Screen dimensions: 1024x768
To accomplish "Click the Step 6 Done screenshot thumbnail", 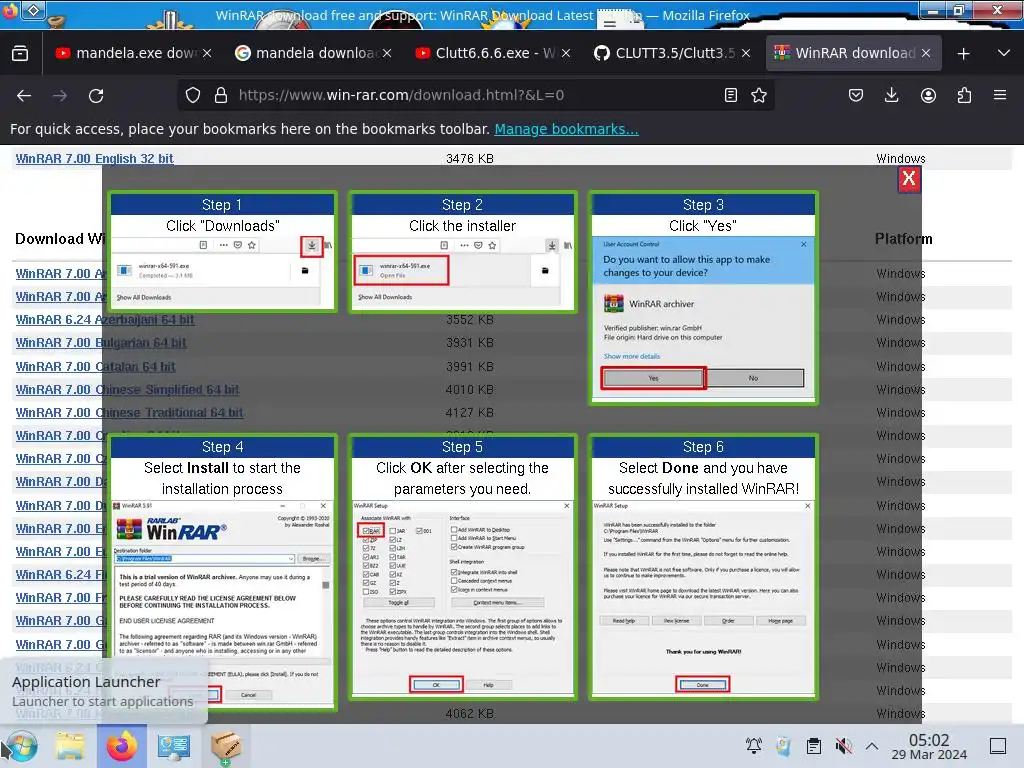I will click(x=703, y=598).
